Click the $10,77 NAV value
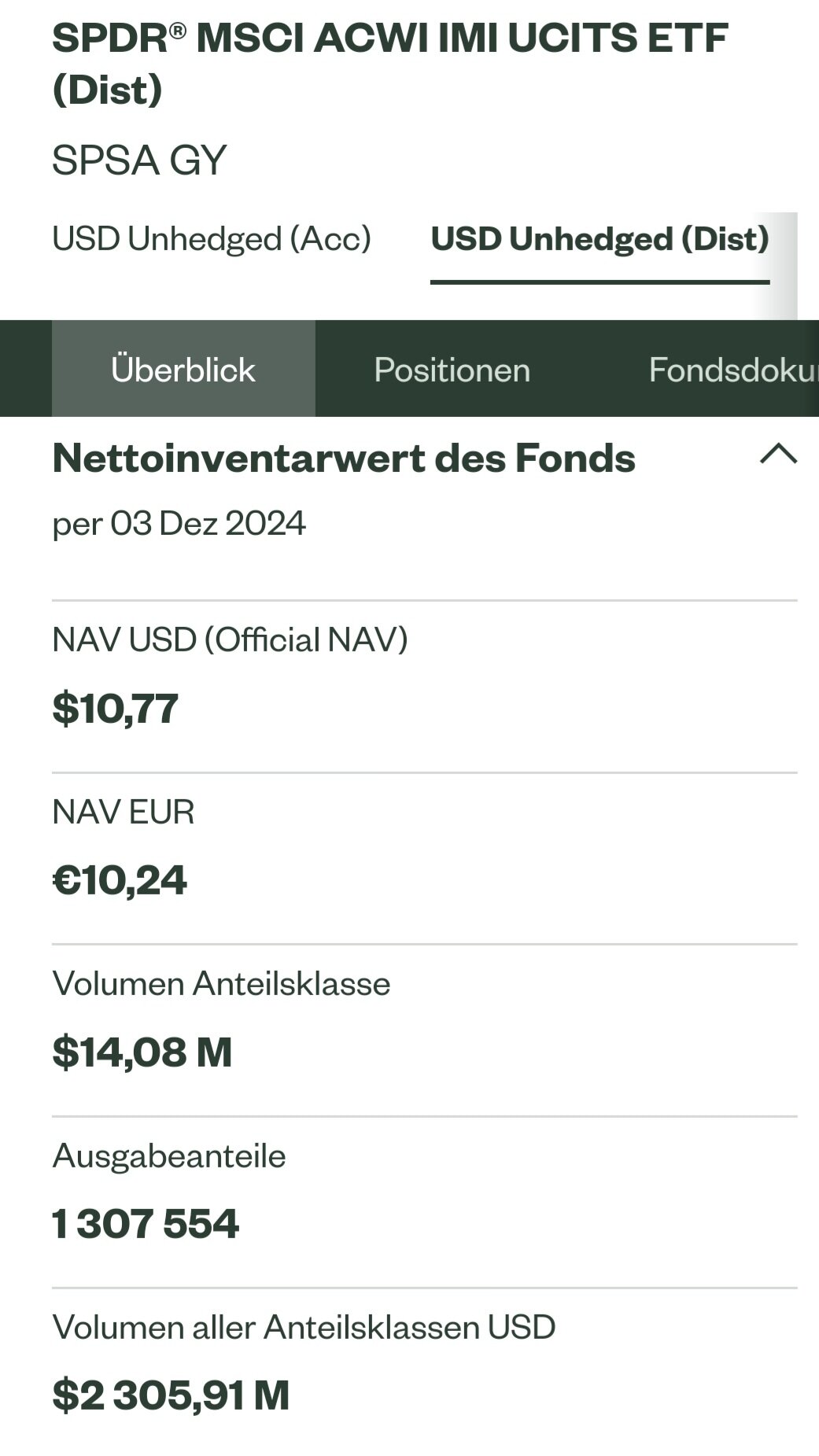819x1456 pixels. pos(115,708)
